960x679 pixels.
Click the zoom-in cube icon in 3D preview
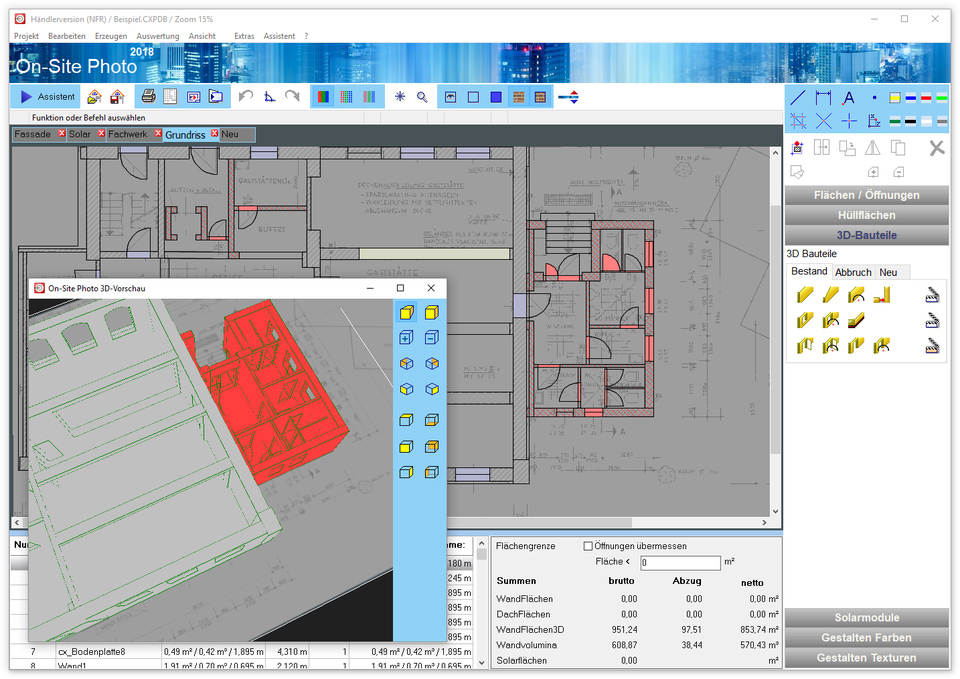(406, 338)
